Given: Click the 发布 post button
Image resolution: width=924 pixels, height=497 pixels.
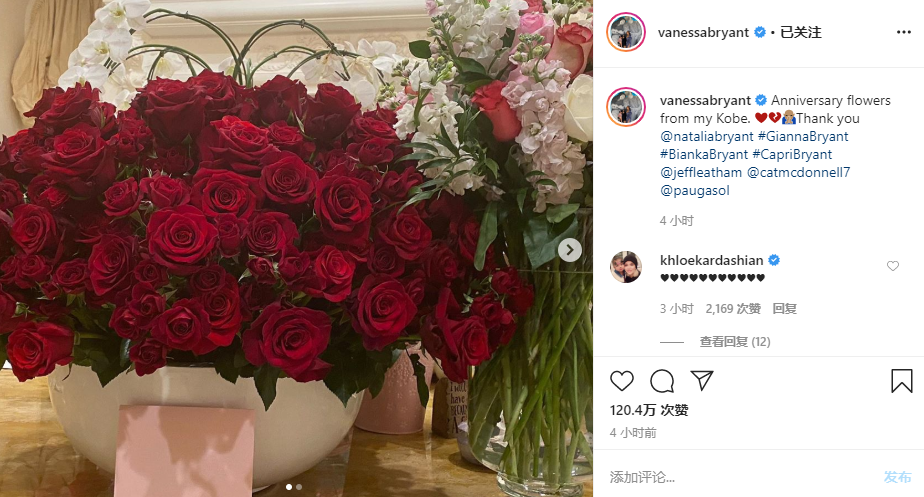Looking at the screenshot, I should 897,476.
